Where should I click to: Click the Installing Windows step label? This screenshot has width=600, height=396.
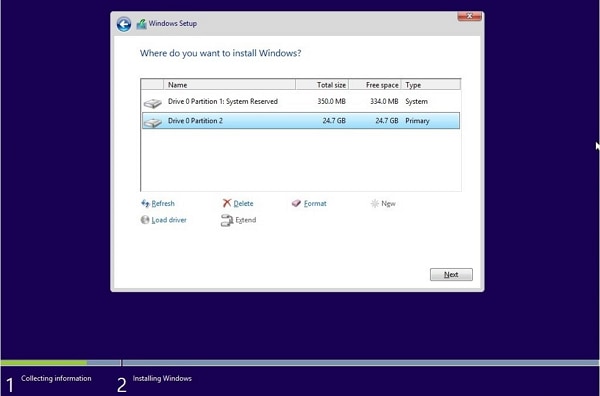point(162,378)
